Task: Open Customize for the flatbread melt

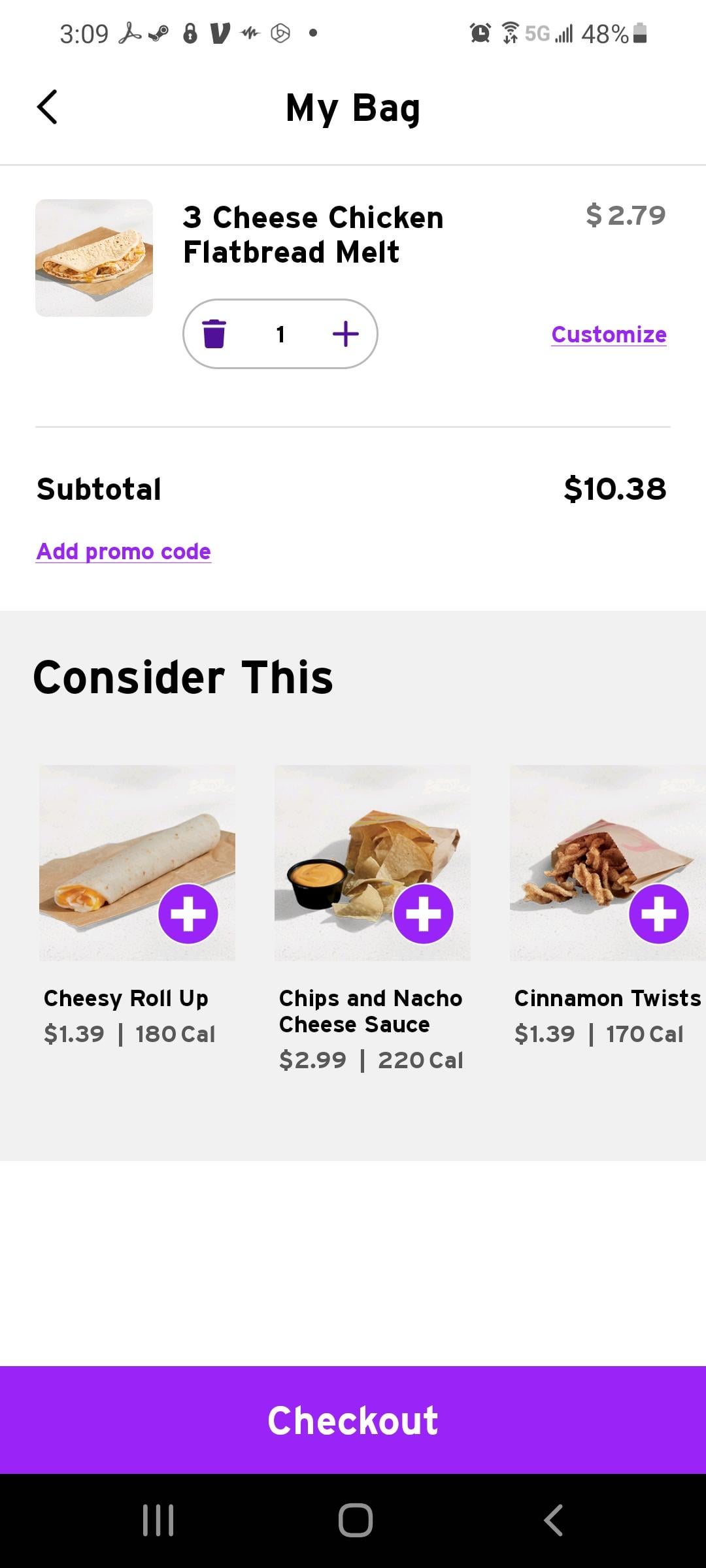Action: coord(609,335)
